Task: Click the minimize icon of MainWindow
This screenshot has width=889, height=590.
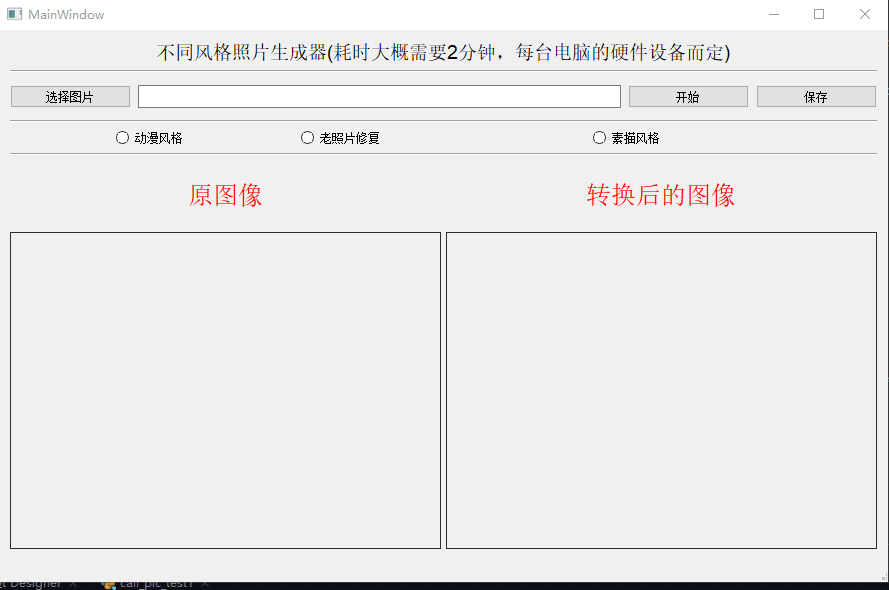Action: pos(774,14)
